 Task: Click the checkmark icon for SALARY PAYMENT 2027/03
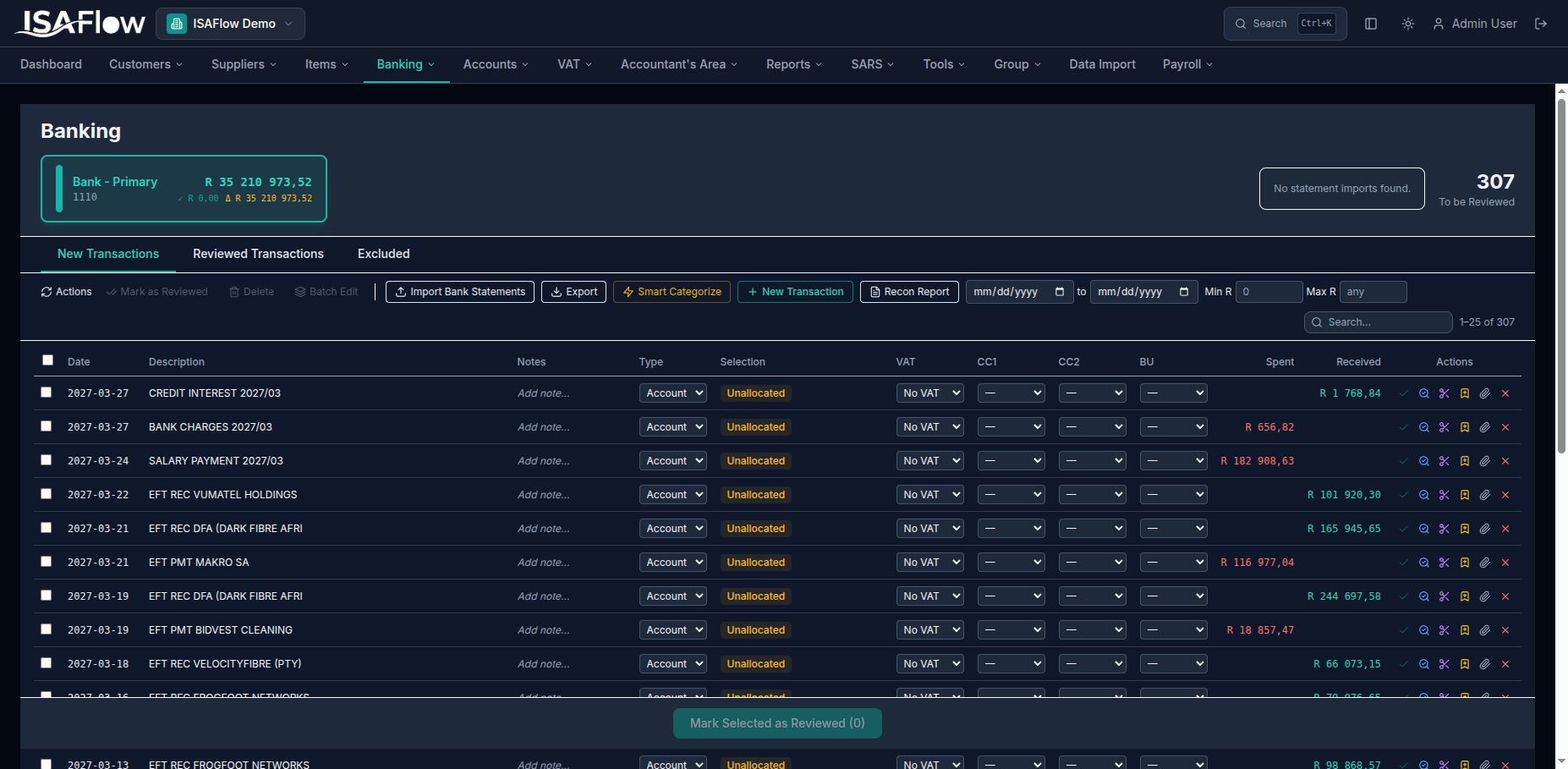click(x=1404, y=461)
